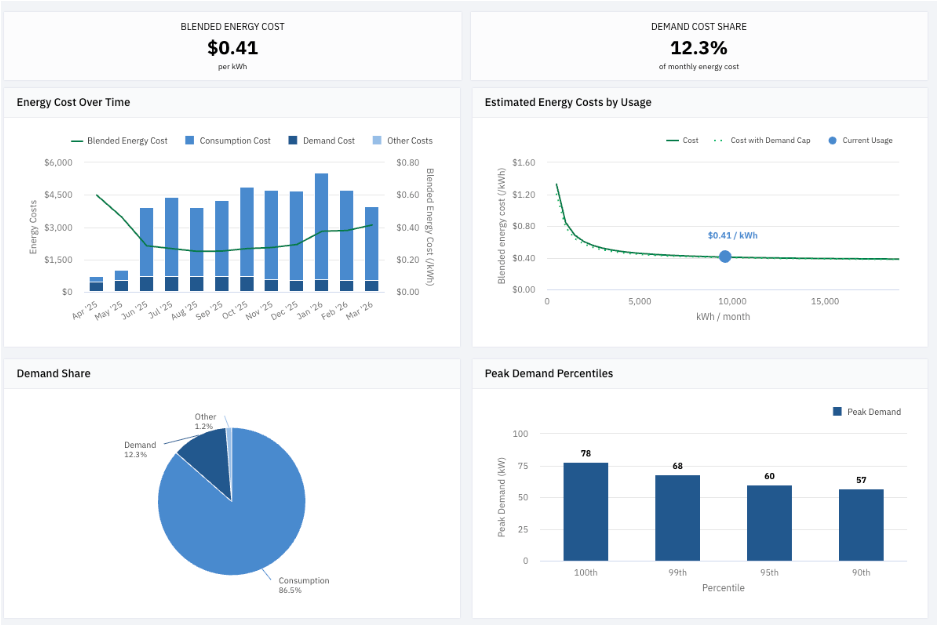Click the 78 bar value label
Screen dimensions: 938x626
pyautogui.click(x=586, y=453)
